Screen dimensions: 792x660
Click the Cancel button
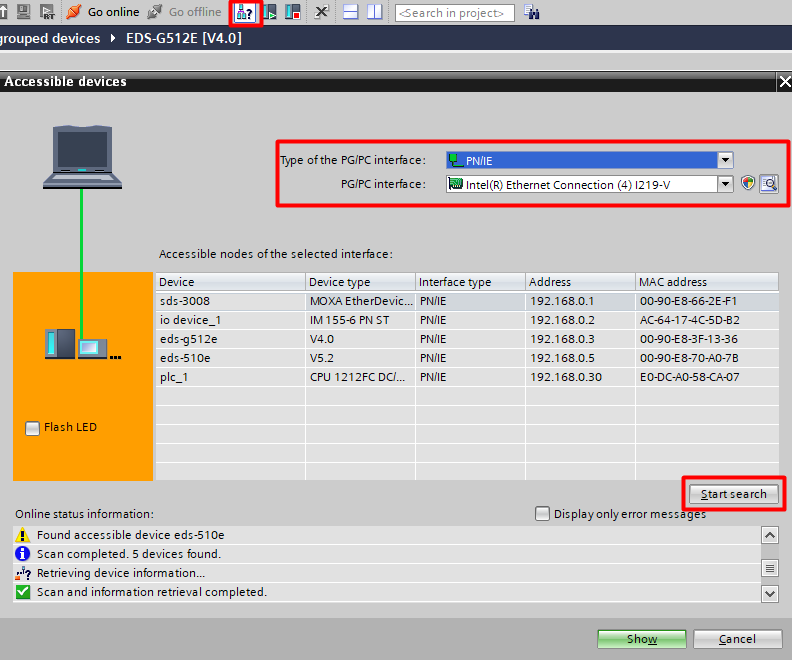[737, 639]
